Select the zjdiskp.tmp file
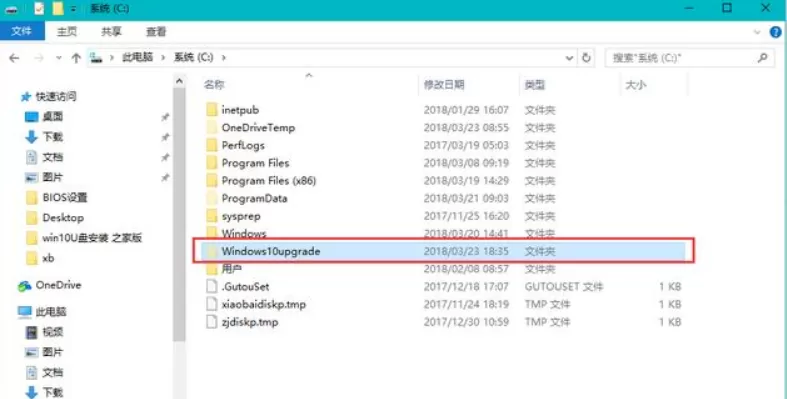 point(443,322)
